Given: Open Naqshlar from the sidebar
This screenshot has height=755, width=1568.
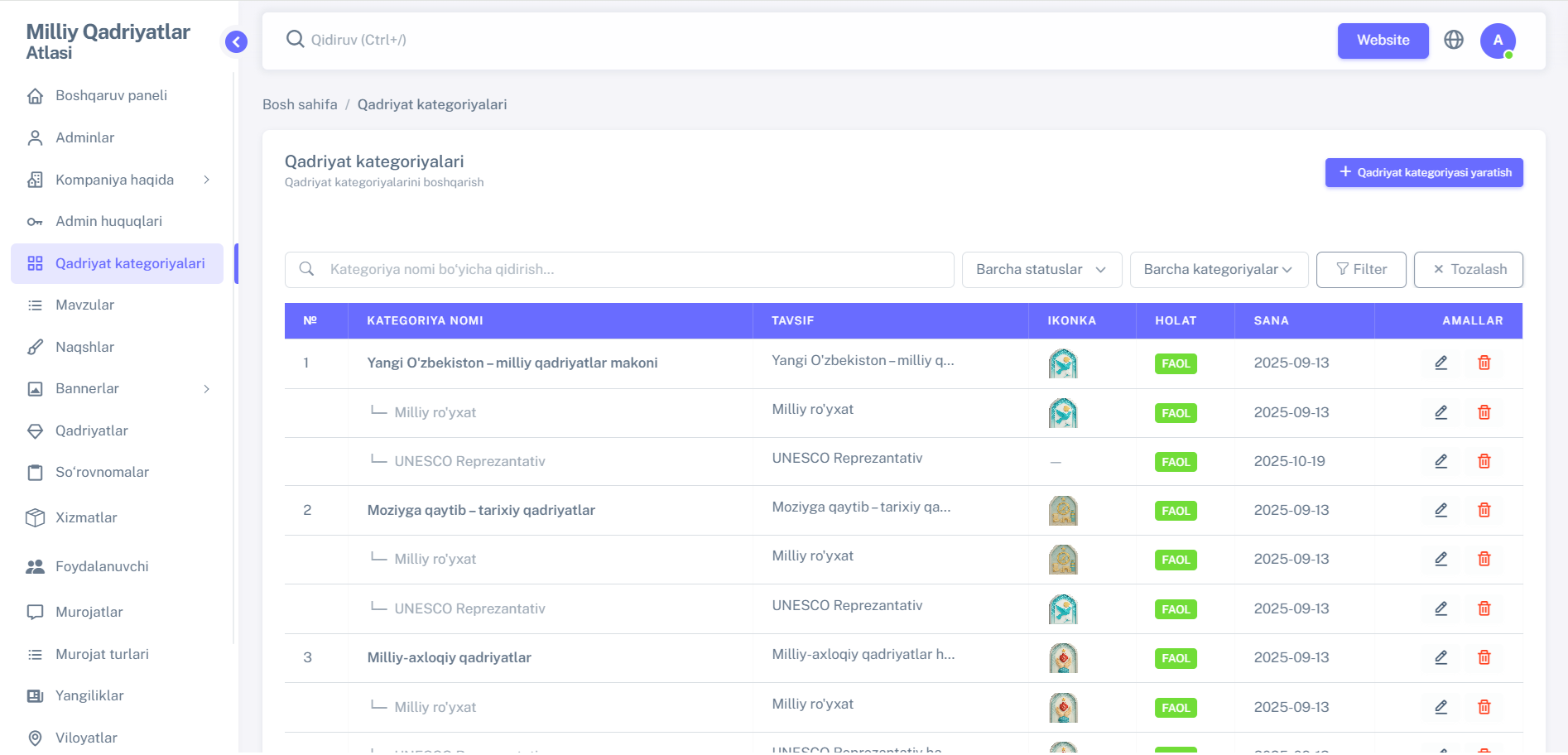Looking at the screenshot, I should (84, 347).
